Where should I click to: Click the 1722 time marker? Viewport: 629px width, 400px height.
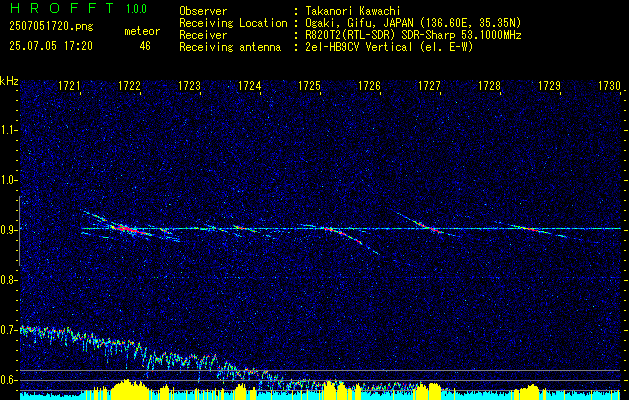point(130,85)
